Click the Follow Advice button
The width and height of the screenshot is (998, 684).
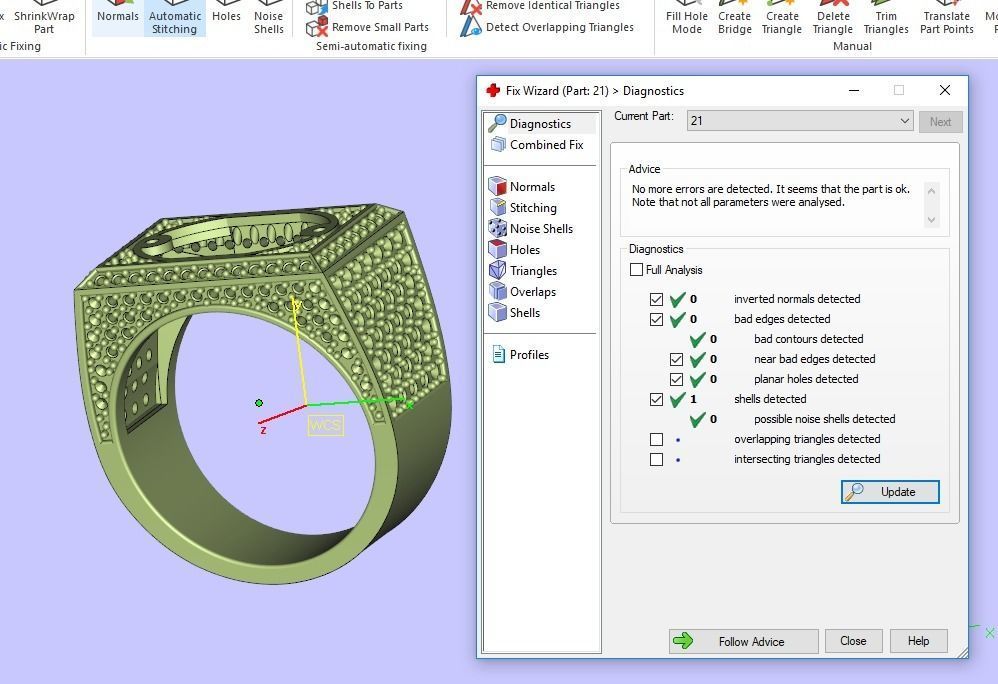743,641
